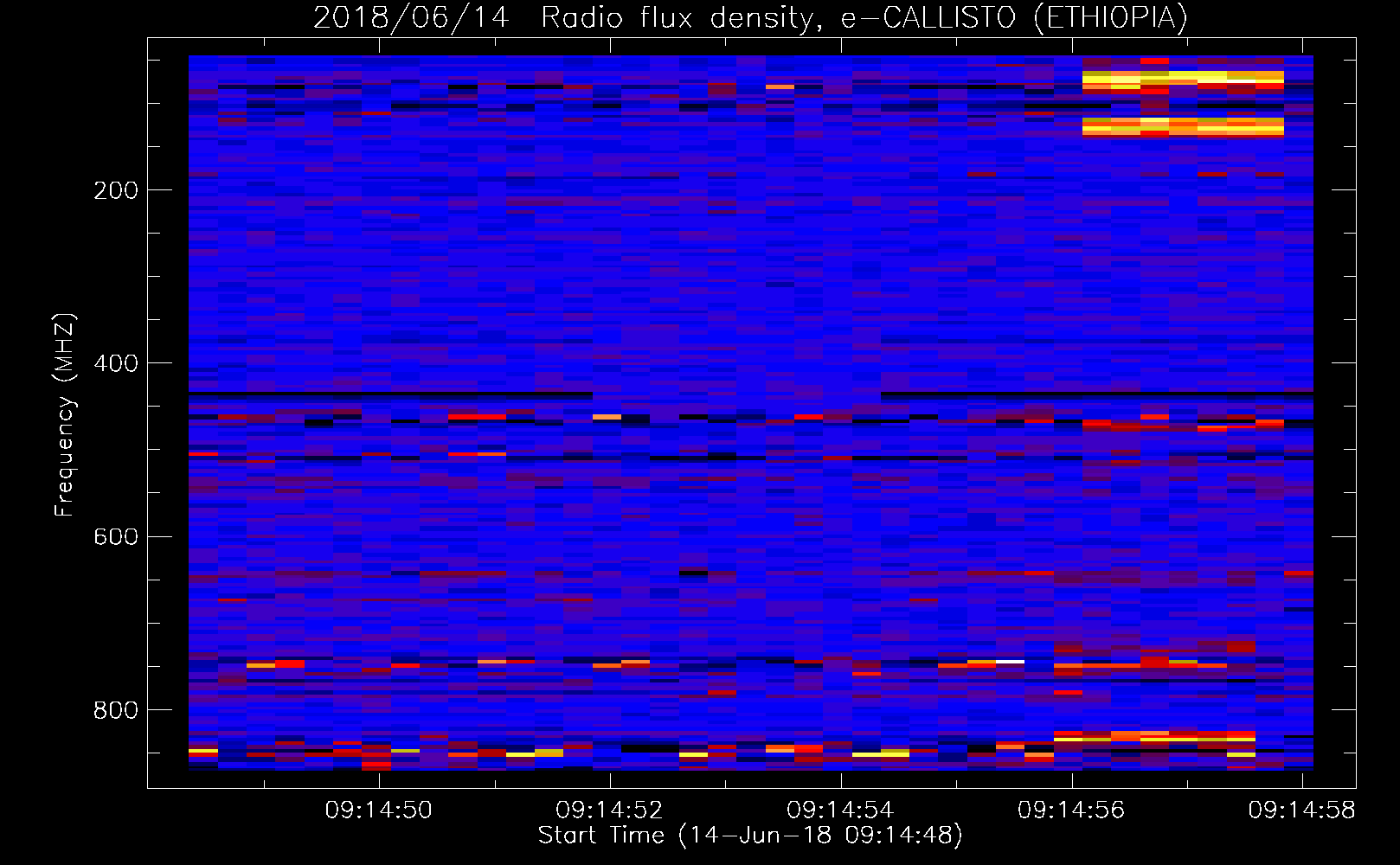Click the 09:14:56 time tick label
The image size is (1400, 865).
tap(1071, 810)
